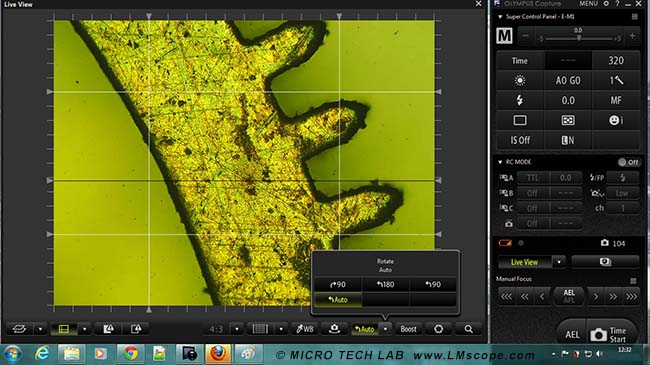
Task: Toggle the RC MODE Off switch
Action: point(628,162)
